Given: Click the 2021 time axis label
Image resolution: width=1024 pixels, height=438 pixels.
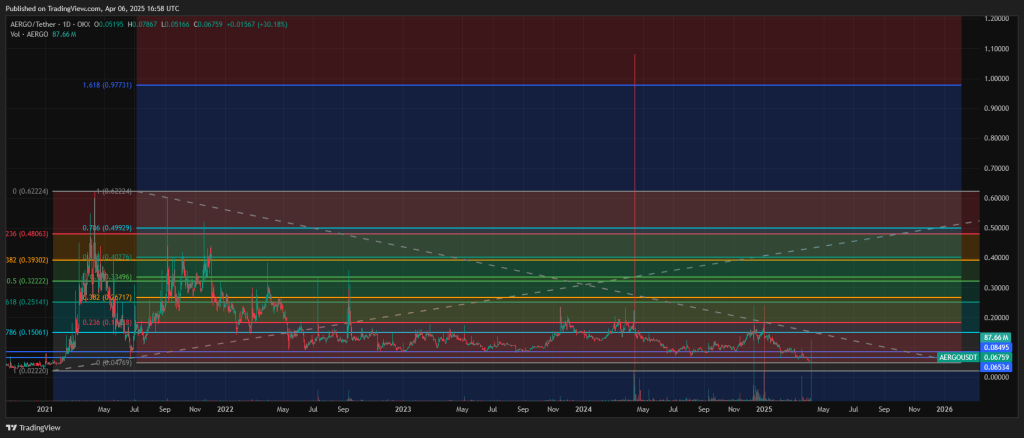Looking at the screenshot, I should tap(44, 409).
